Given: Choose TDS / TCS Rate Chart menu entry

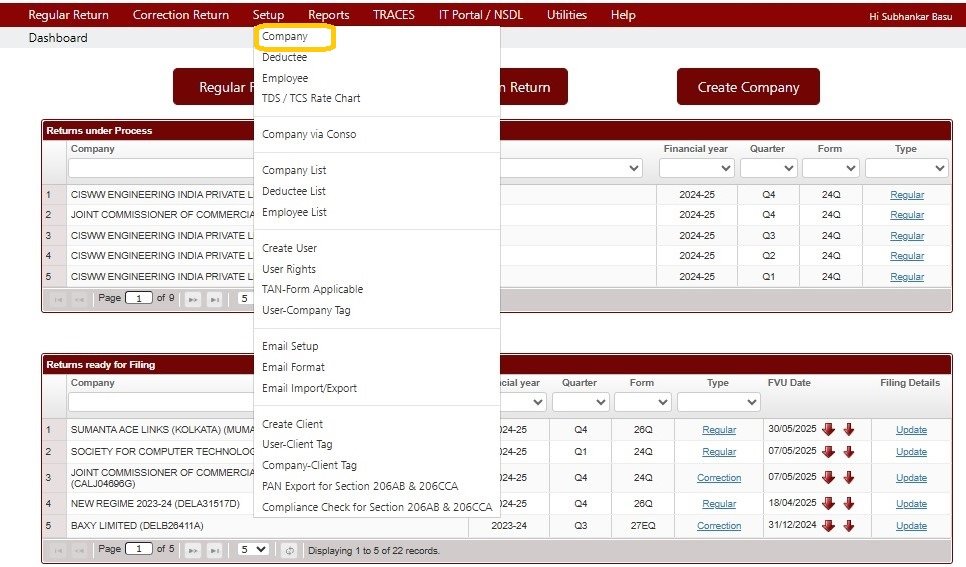Looking at the screenshot, I should 311,98.
